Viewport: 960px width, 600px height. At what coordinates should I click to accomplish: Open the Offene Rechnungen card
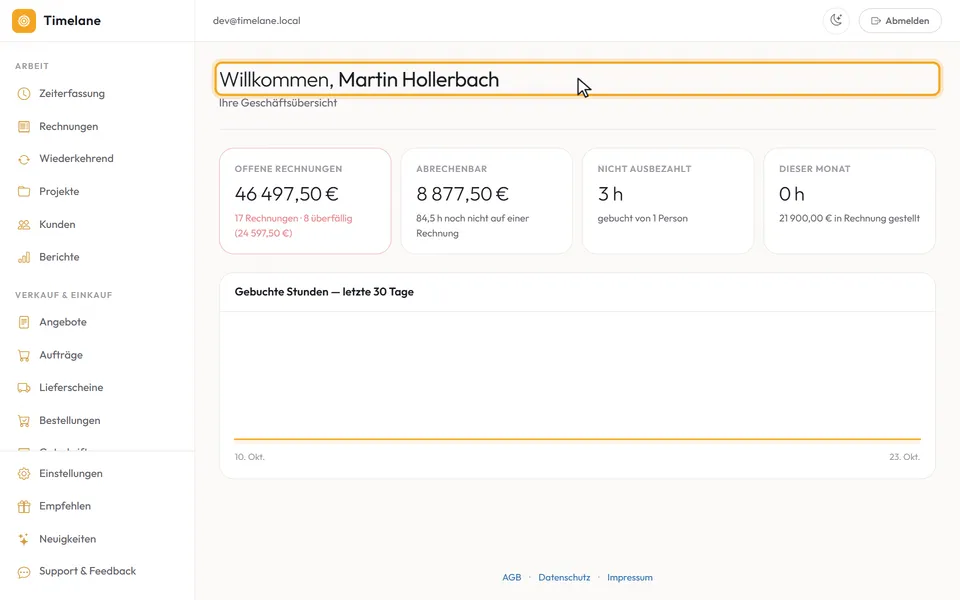point(306,201)
